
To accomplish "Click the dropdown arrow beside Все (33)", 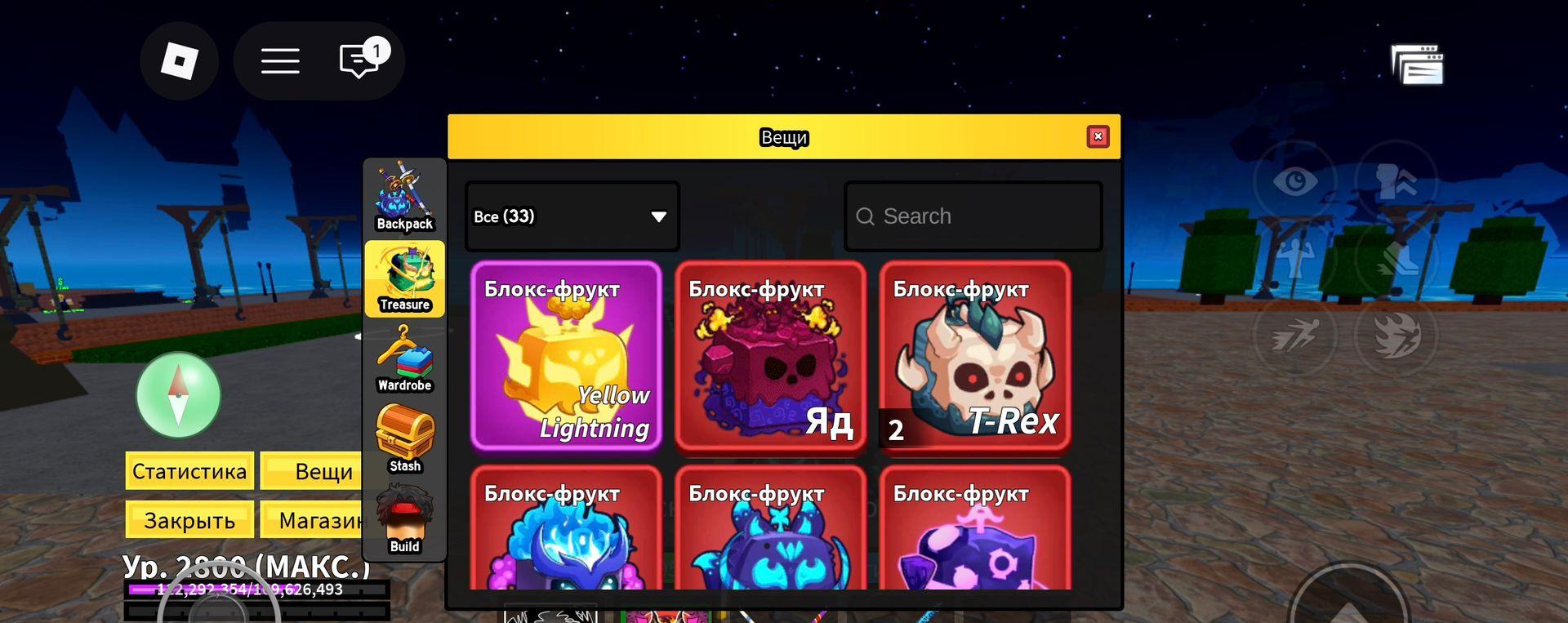I will click(x=658, y=216).
